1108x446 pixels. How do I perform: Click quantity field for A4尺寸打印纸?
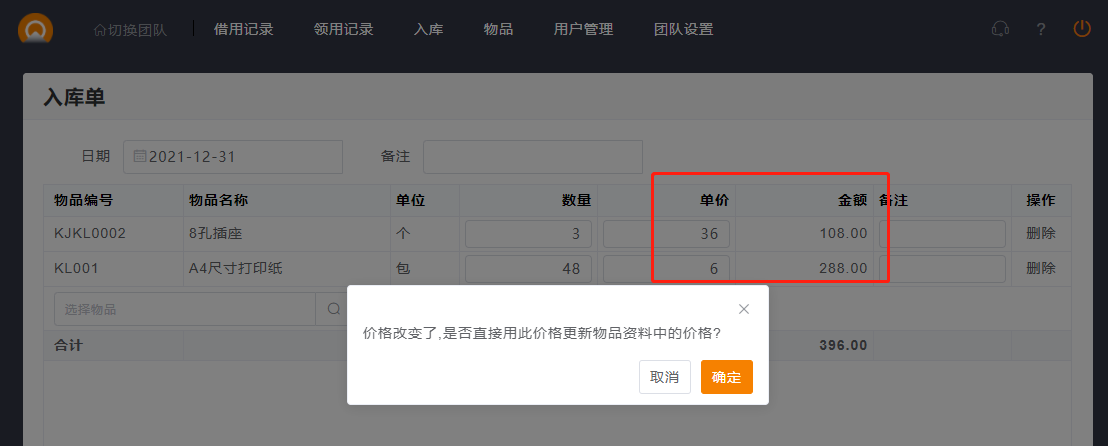(528, 268)
